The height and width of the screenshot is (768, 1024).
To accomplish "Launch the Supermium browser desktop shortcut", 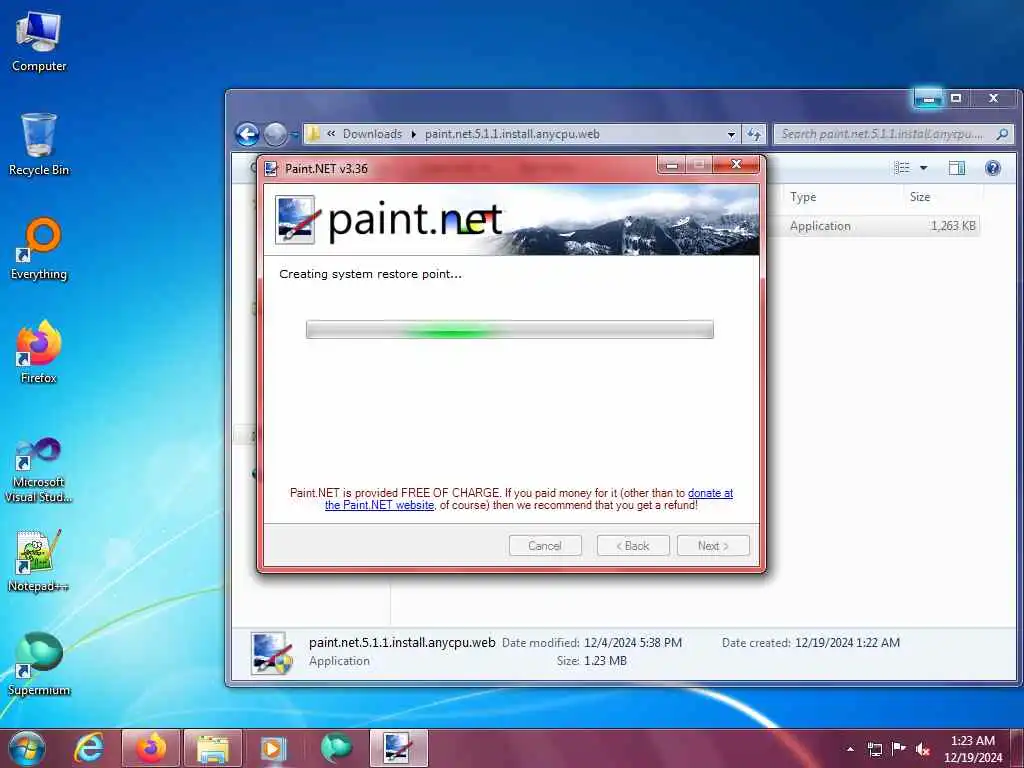I will click(39, 664).
